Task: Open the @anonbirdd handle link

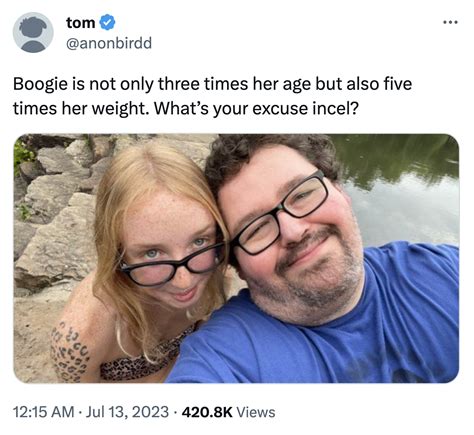Action: pos(109,43)
